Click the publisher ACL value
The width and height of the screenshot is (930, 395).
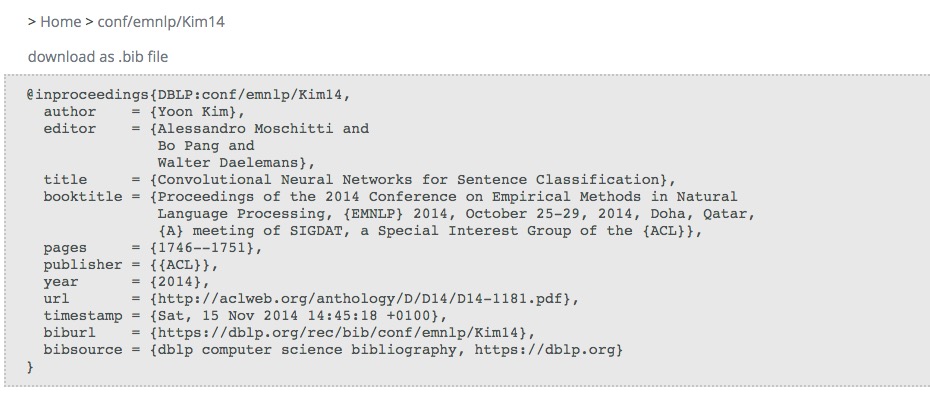184,265
